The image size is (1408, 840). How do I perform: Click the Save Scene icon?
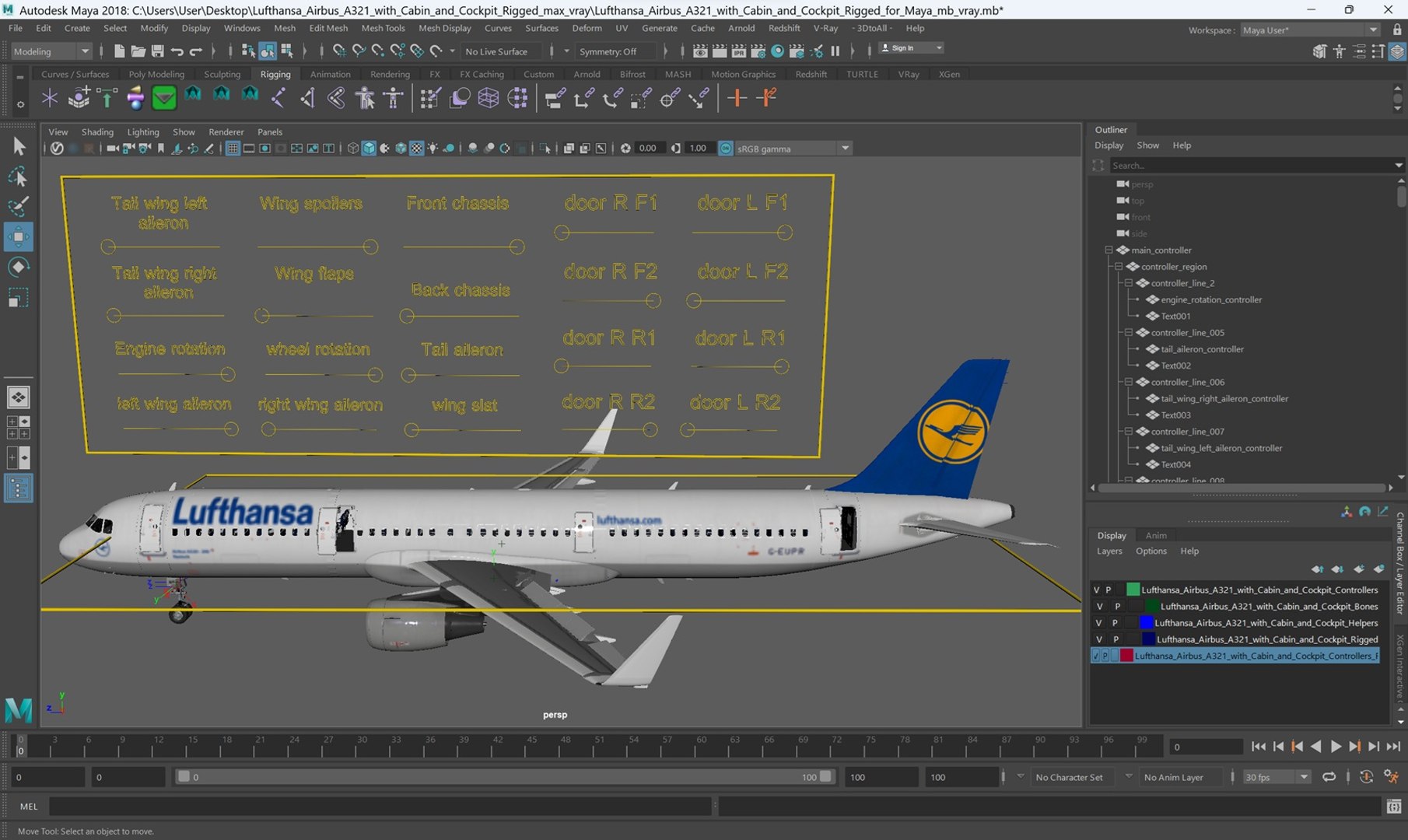pyautogui.click(x=157, y=51)
